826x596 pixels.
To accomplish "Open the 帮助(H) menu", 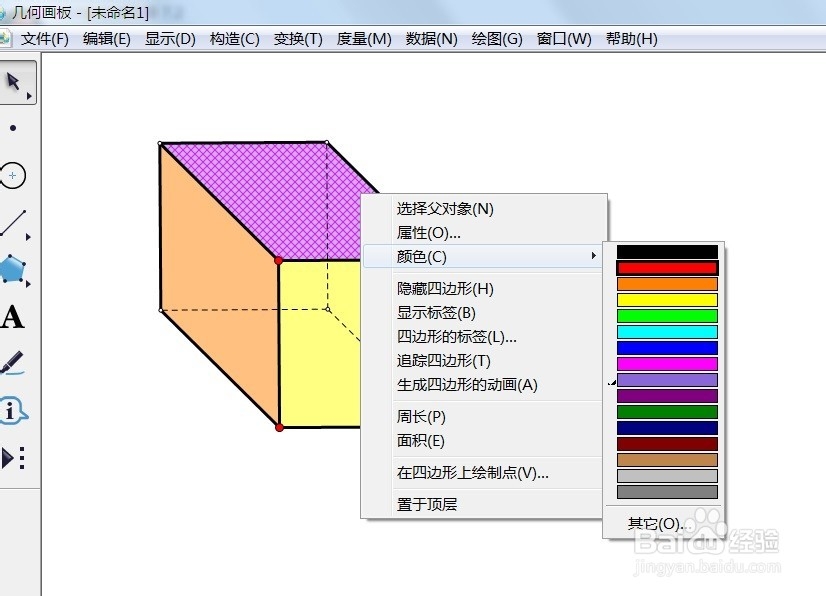I will (631, 39).
